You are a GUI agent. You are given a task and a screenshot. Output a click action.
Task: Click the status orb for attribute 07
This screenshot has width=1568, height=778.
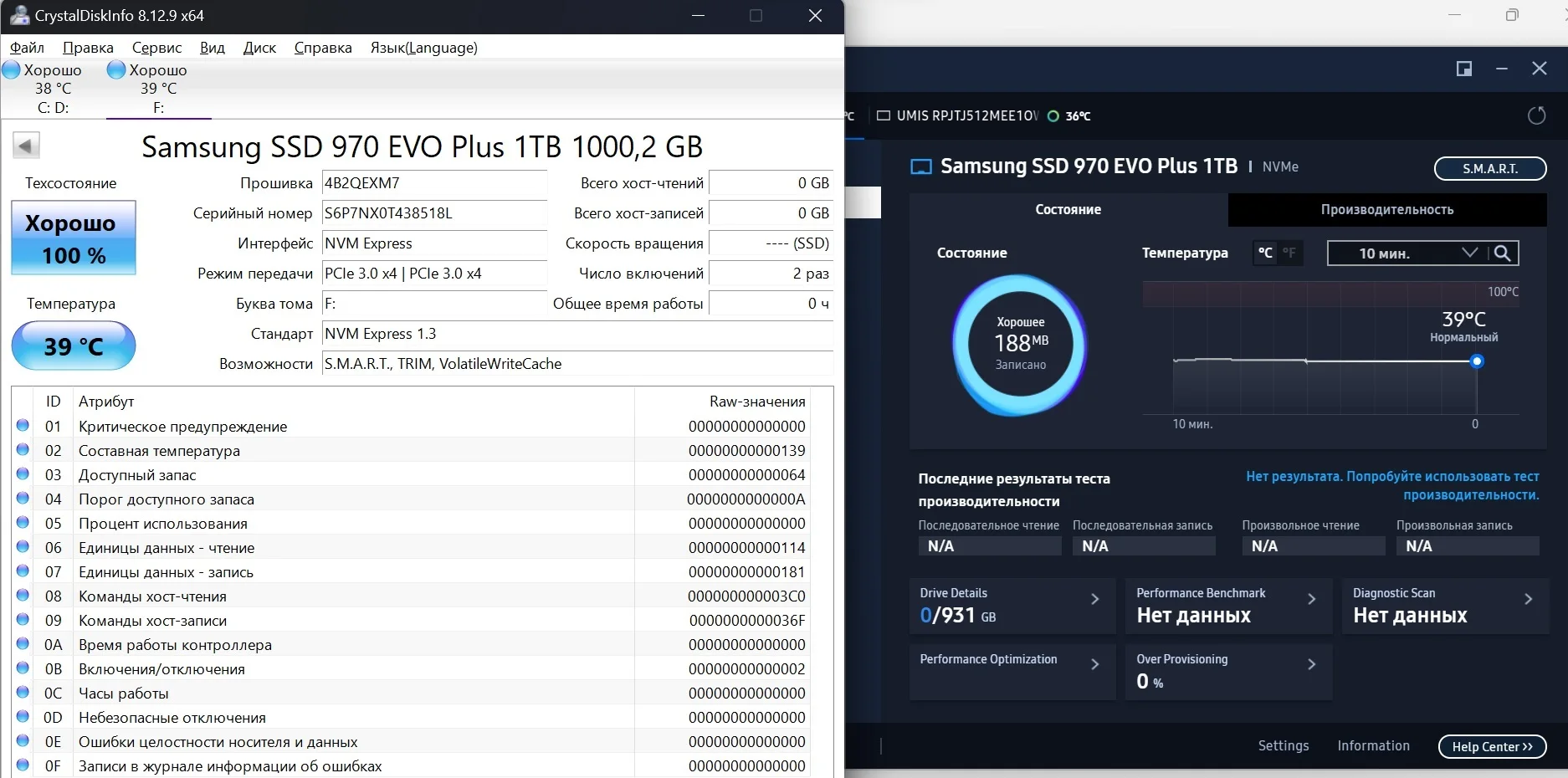23,571
